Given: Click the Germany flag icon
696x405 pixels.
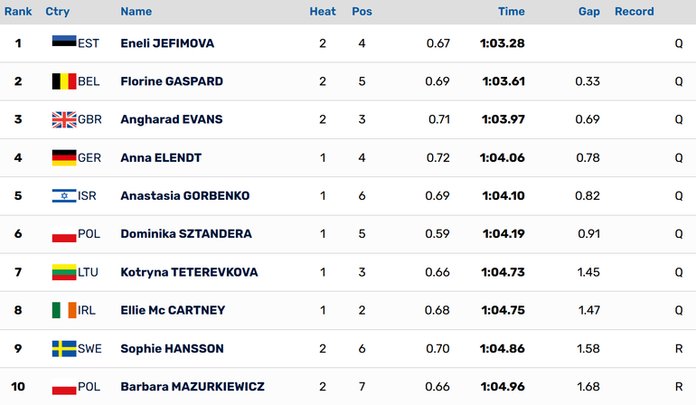Looking at the screenshot, I should pos(63,158).
